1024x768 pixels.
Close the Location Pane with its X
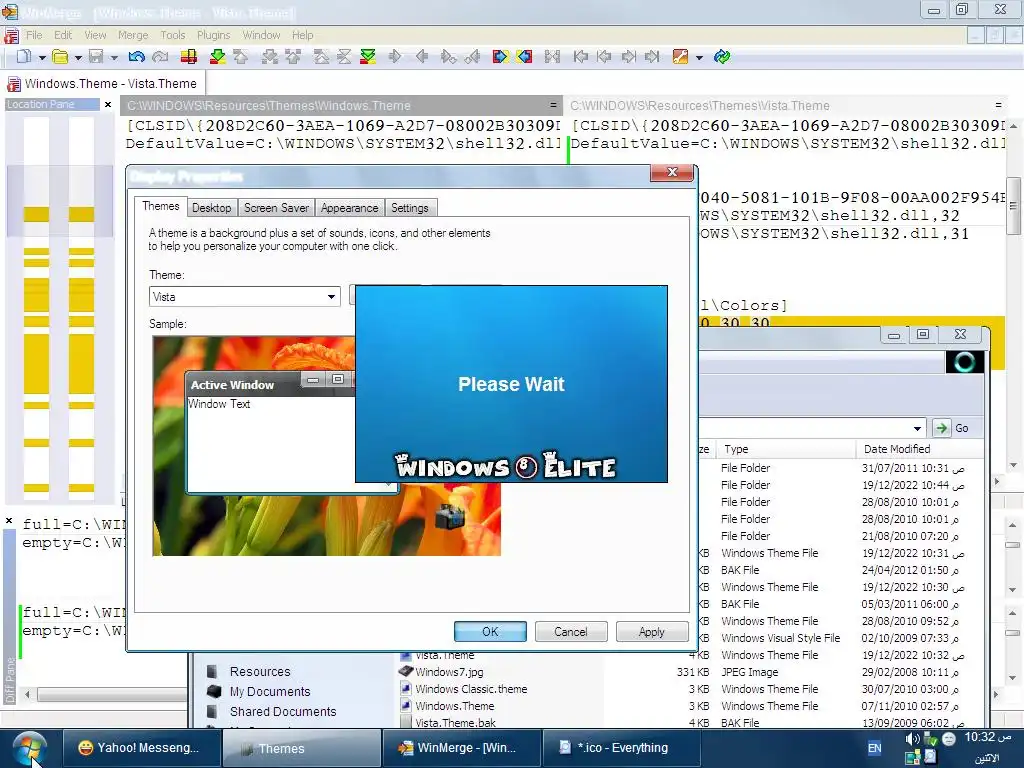[x=108, y=104]
